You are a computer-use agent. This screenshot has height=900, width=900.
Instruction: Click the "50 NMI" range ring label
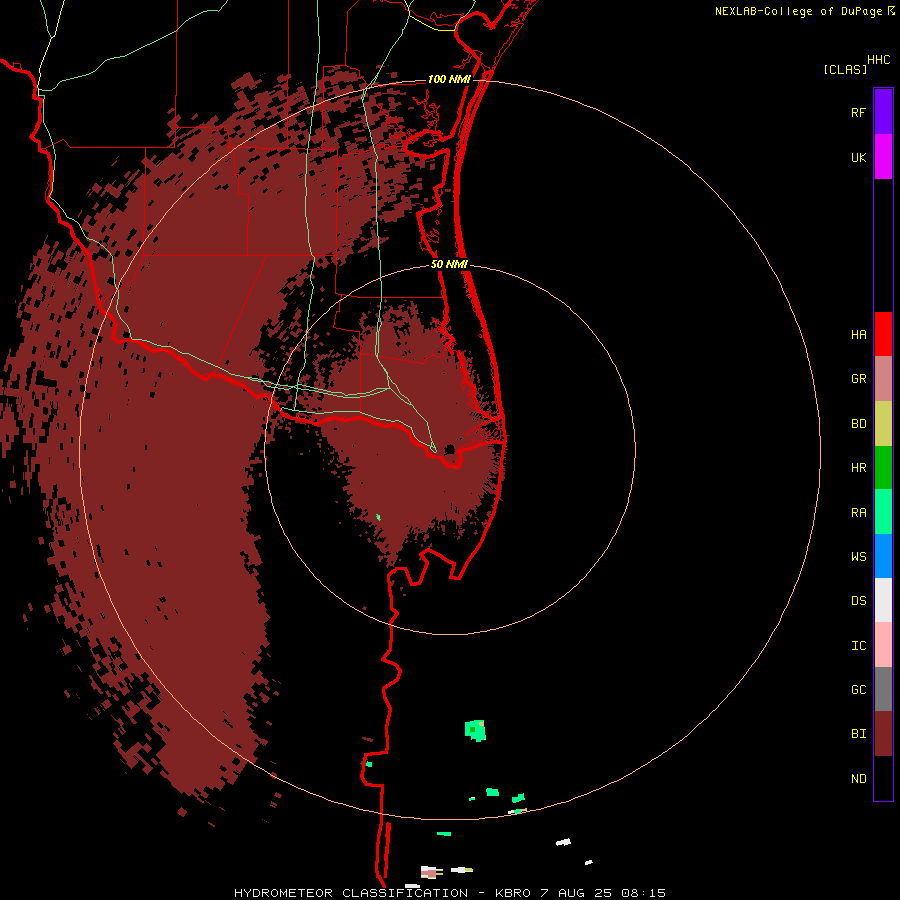pos(449,264)
